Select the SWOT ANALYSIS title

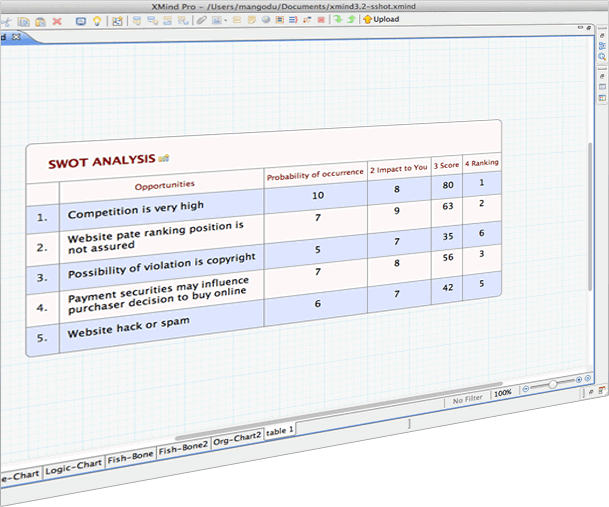click(x=102, y=161)
